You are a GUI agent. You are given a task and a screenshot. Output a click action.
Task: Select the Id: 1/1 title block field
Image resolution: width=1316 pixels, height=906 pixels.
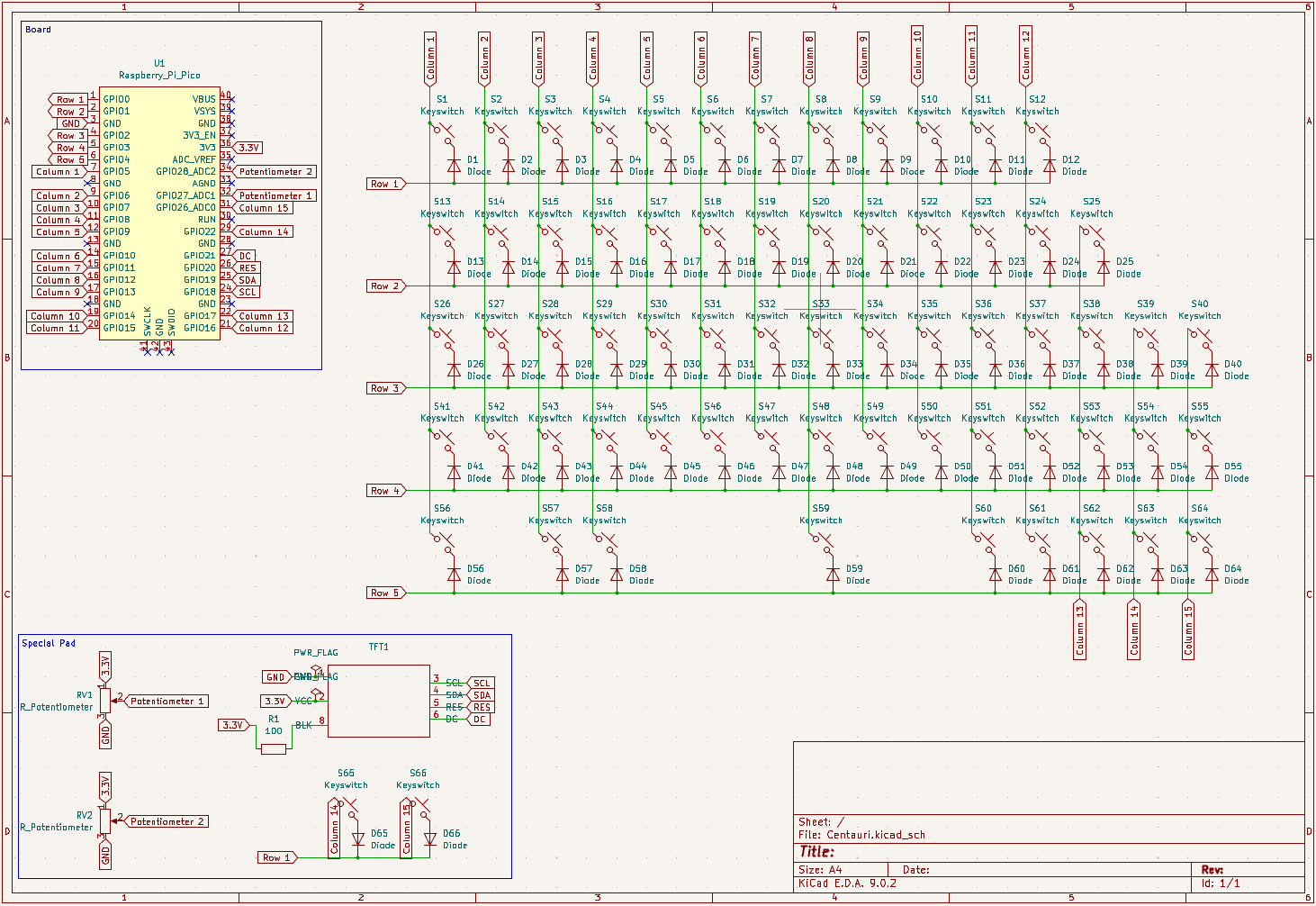1221,883
